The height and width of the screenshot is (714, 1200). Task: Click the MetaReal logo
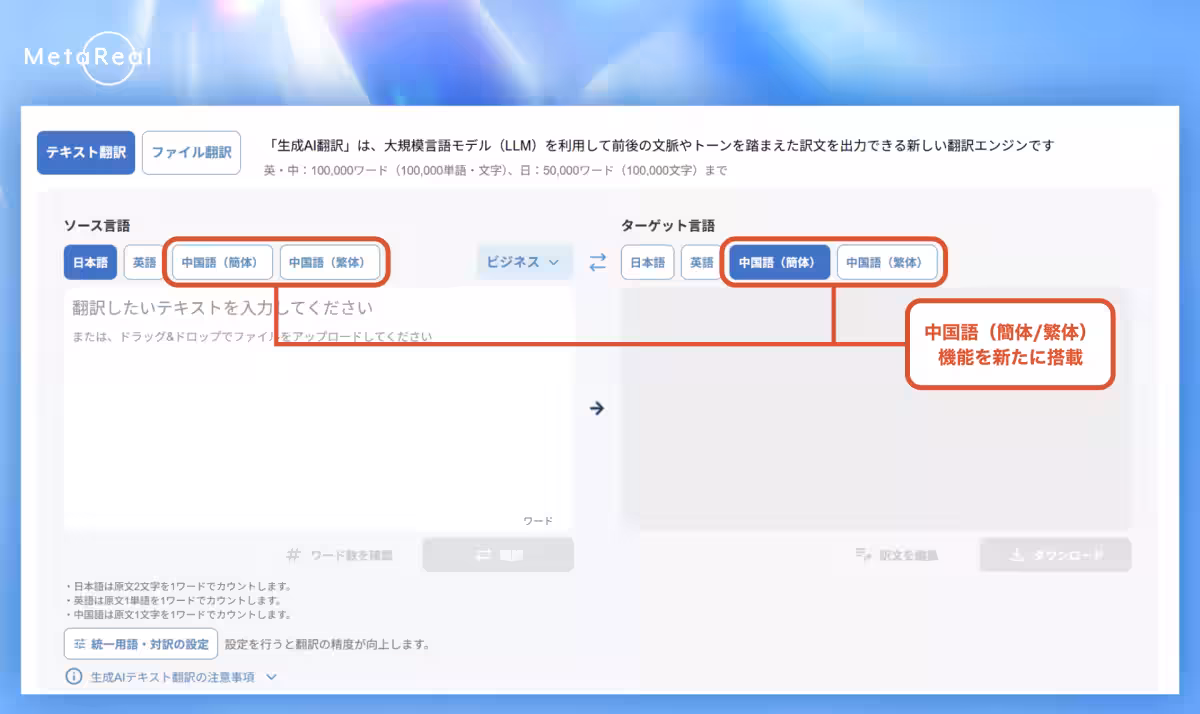88,58
